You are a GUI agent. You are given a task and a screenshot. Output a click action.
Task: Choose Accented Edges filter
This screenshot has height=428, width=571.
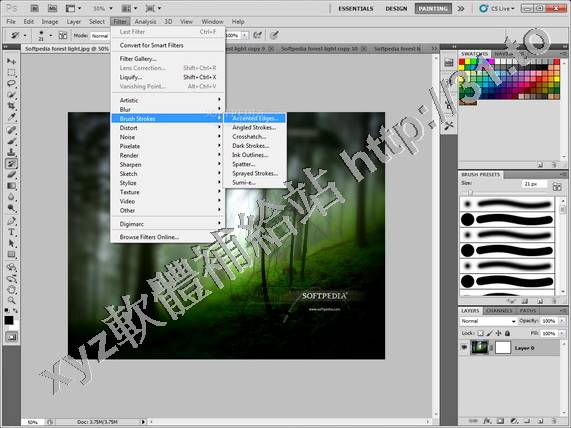(x=255, y=118)
